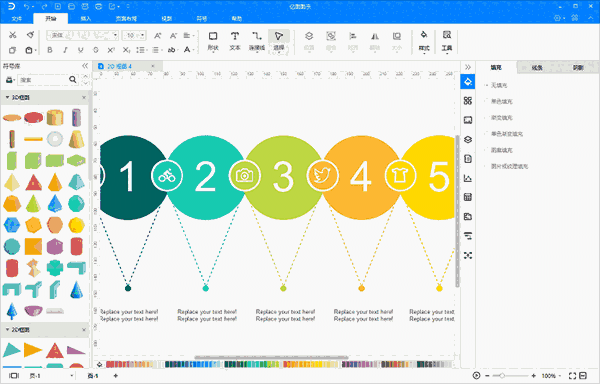Increase font size with larger A
This screenshot has height=384, width=600.
[158, 36]
